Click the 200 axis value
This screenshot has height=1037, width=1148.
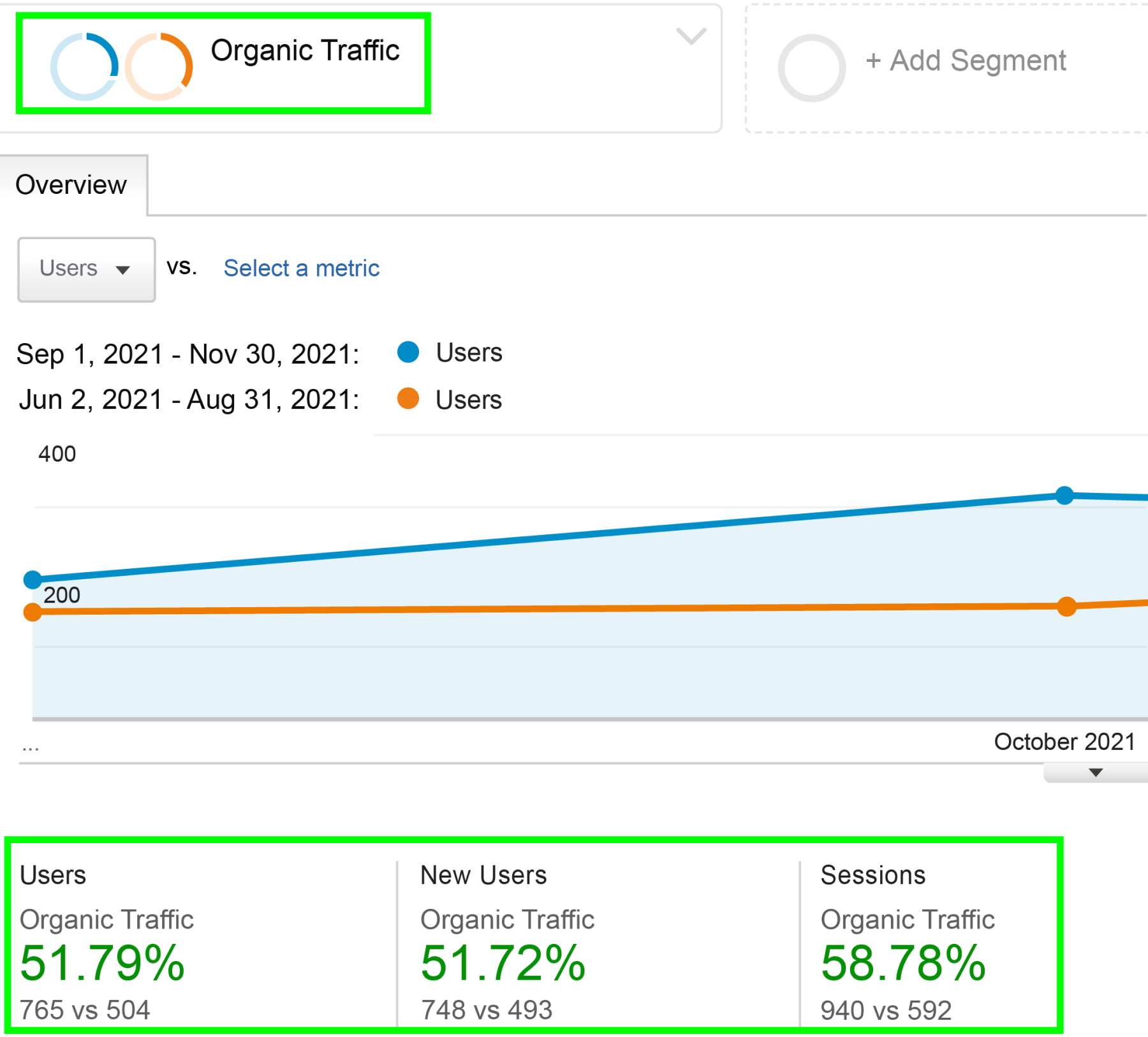click(62, 595)
